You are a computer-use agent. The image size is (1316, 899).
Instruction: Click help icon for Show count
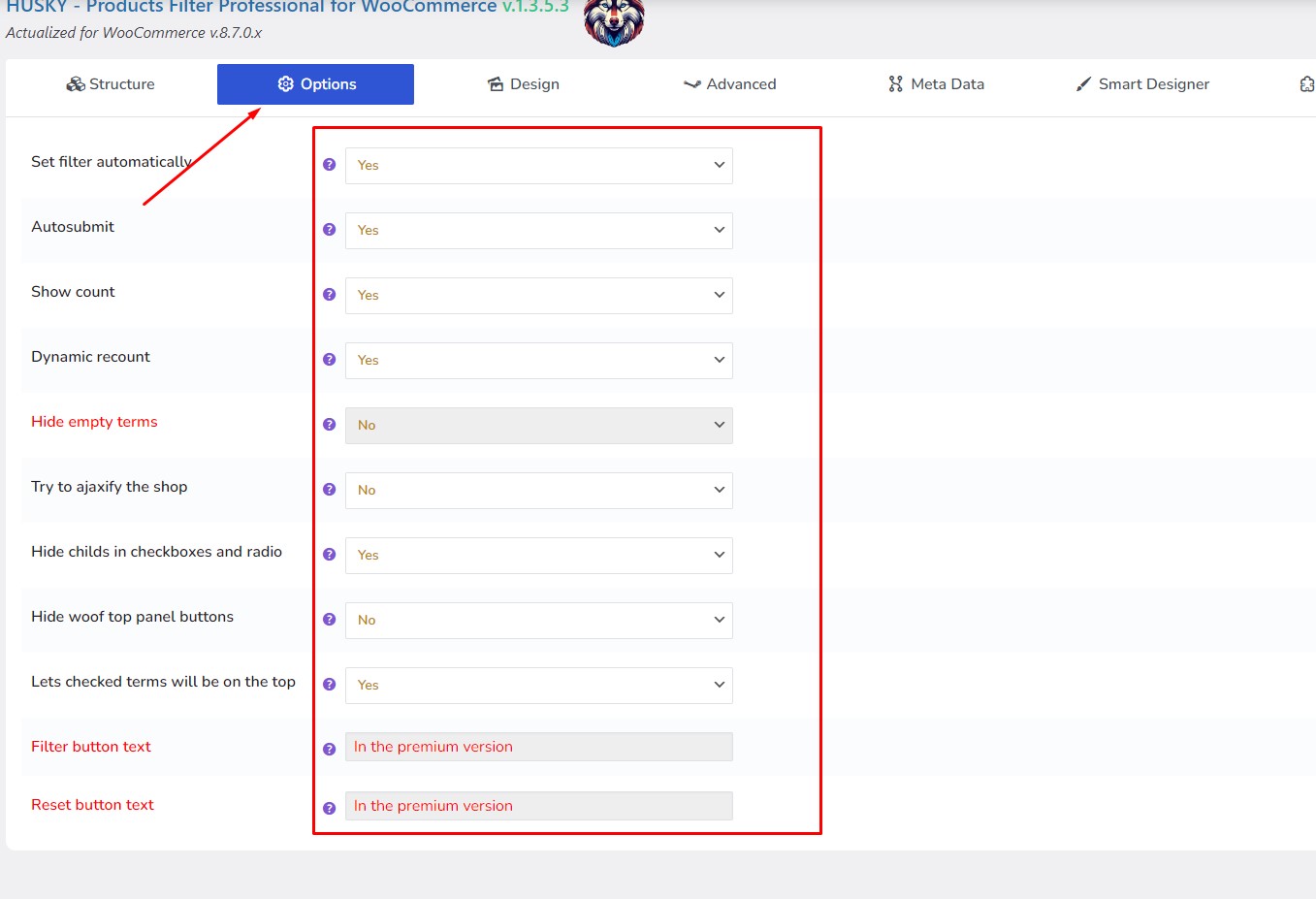tap(330, 295)
